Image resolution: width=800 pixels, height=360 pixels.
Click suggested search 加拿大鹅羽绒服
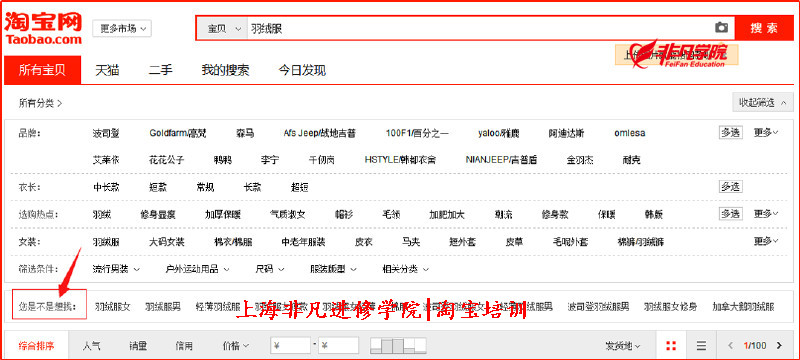pyautogui.click(x=743, y=307)
